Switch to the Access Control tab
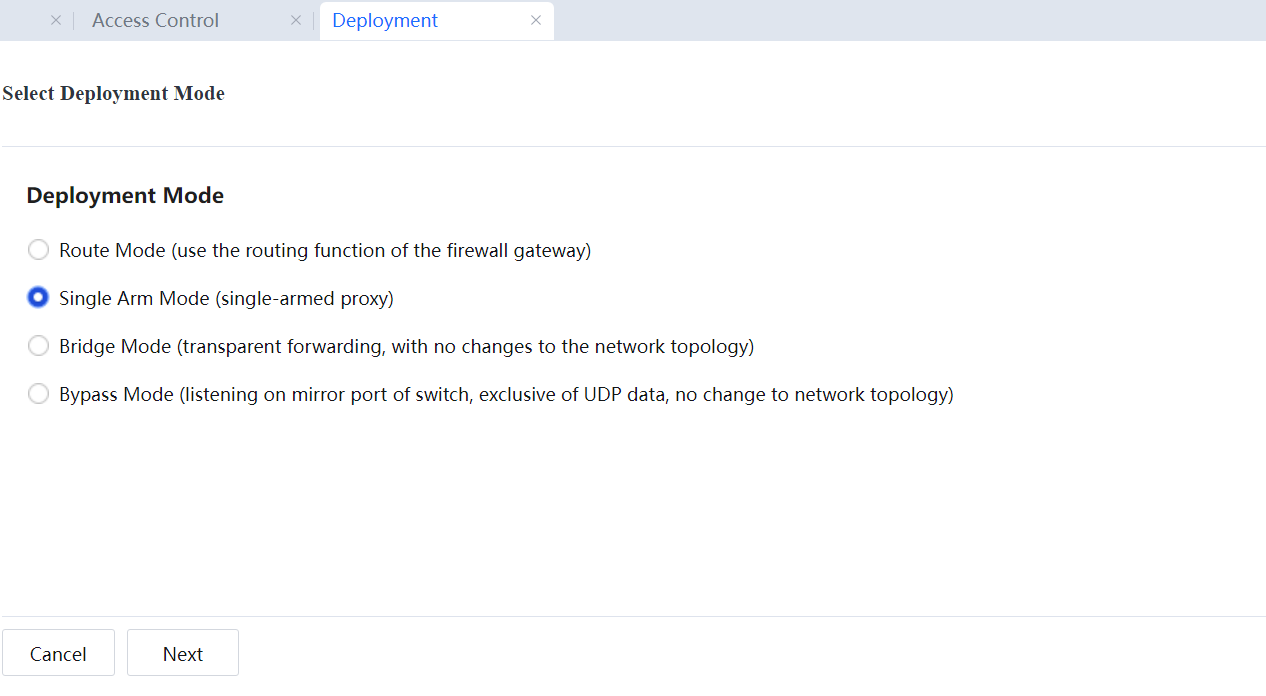The width and height of the screenshot is (1266, 696). tap(156, 21)
